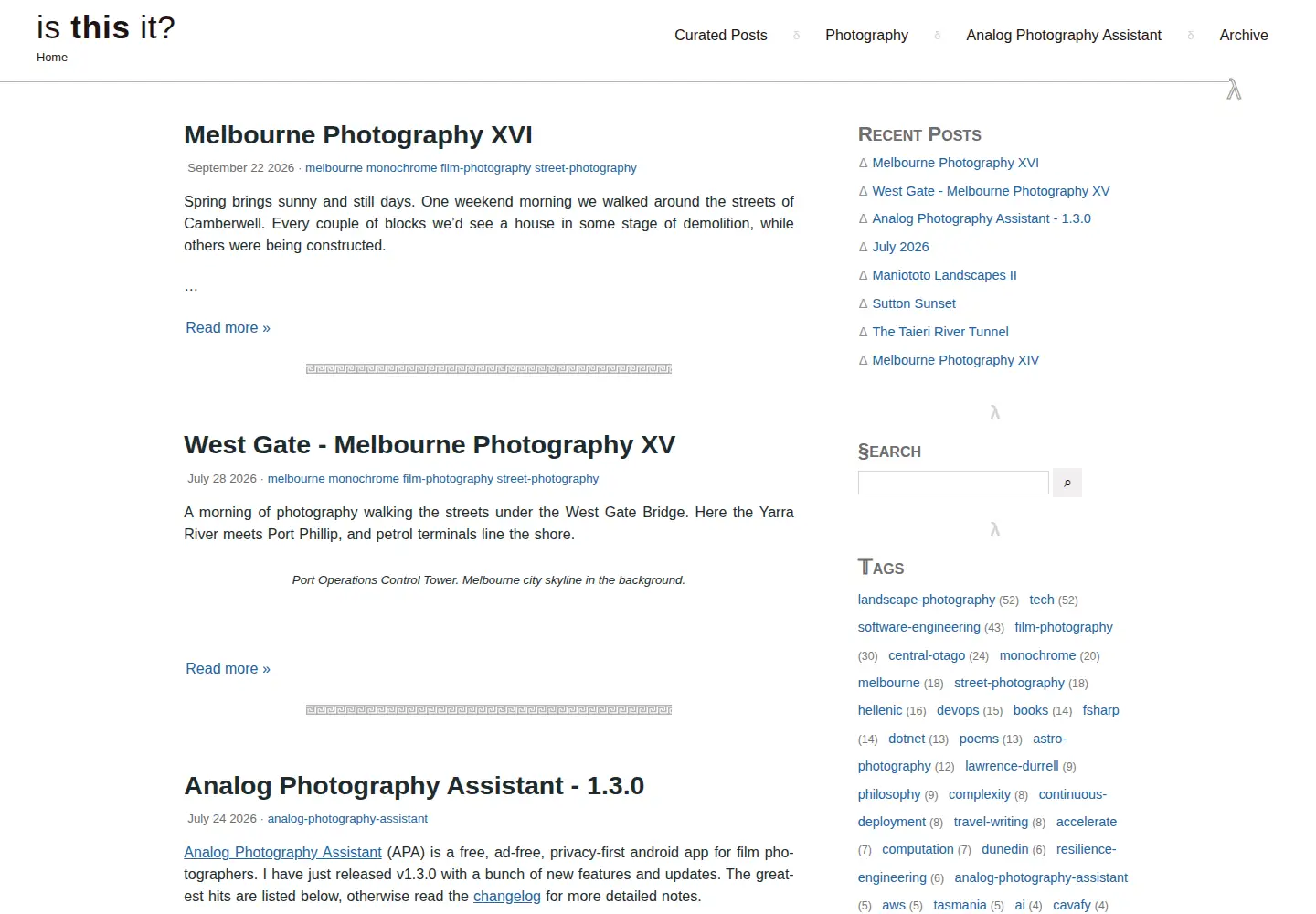Screen dimensions: 1316x914
Task: Select the tech tag in Tags list
Action: [1042, 600]
